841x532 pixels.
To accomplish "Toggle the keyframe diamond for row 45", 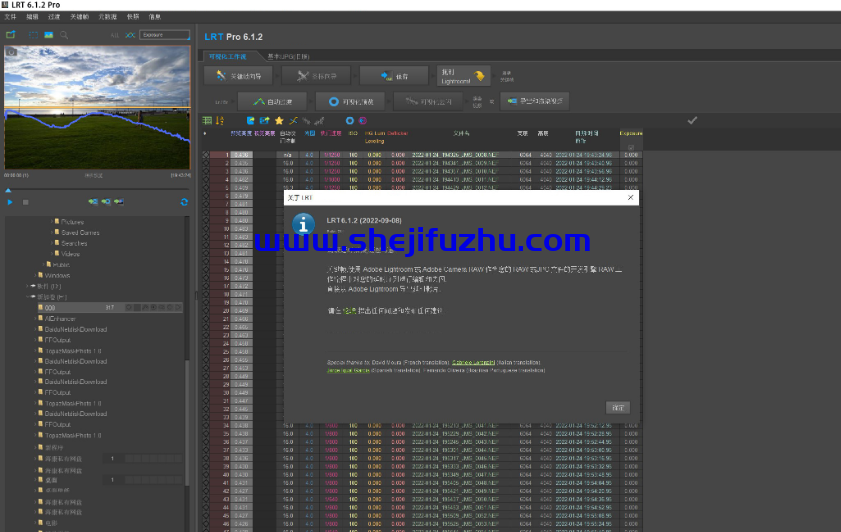I will point(206,516).
